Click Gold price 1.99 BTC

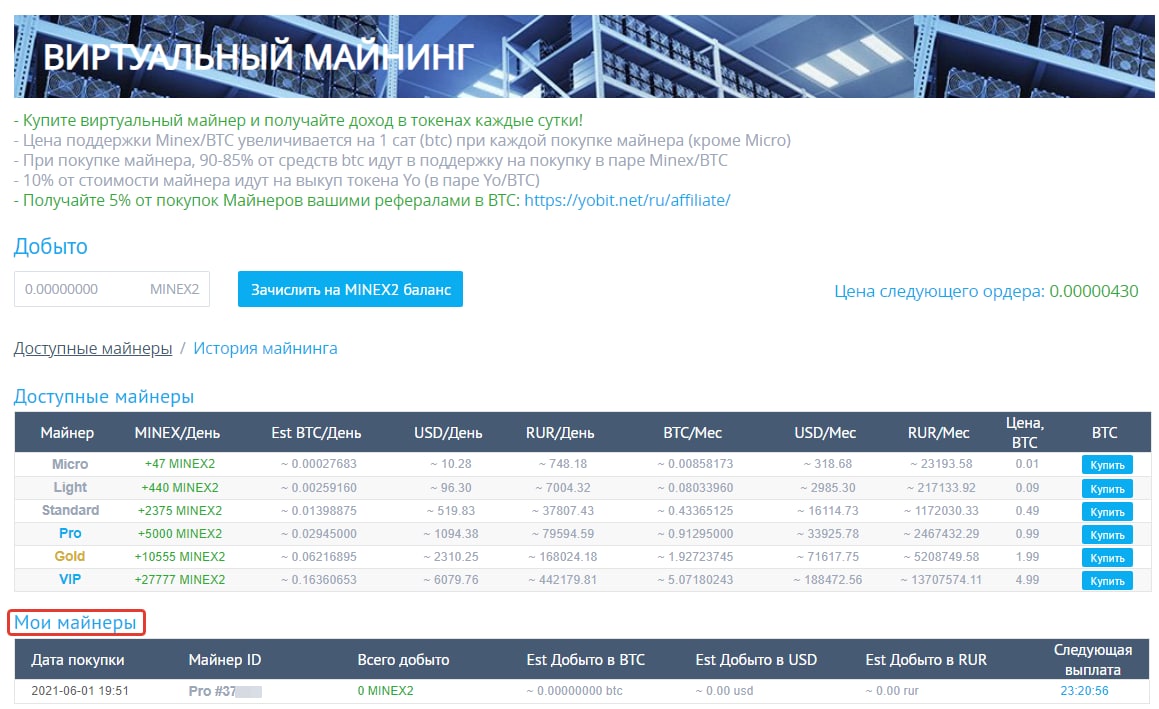click(x=1027, y=557)
